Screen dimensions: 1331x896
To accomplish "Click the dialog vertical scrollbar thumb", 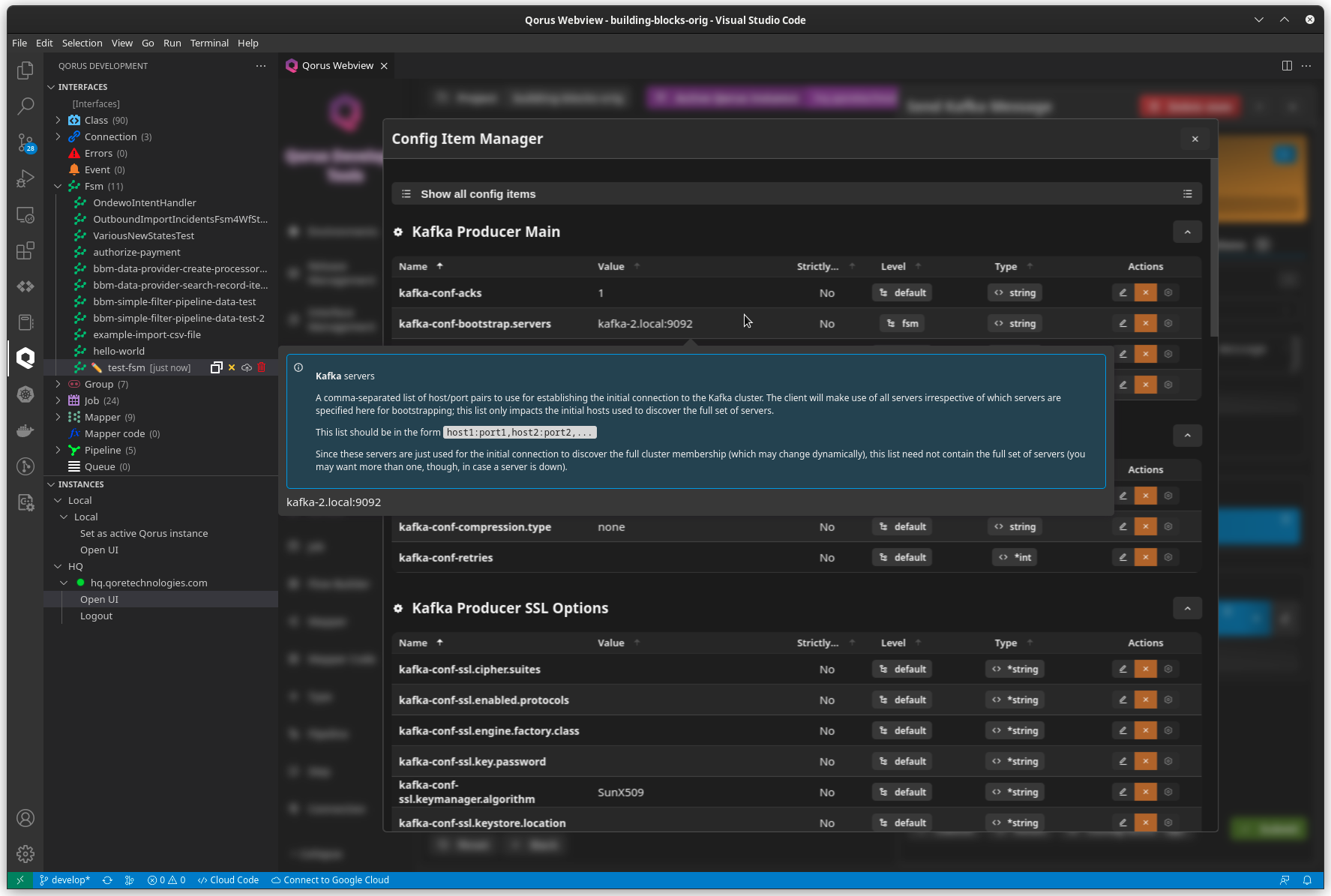I will (x=1214, y=247).
